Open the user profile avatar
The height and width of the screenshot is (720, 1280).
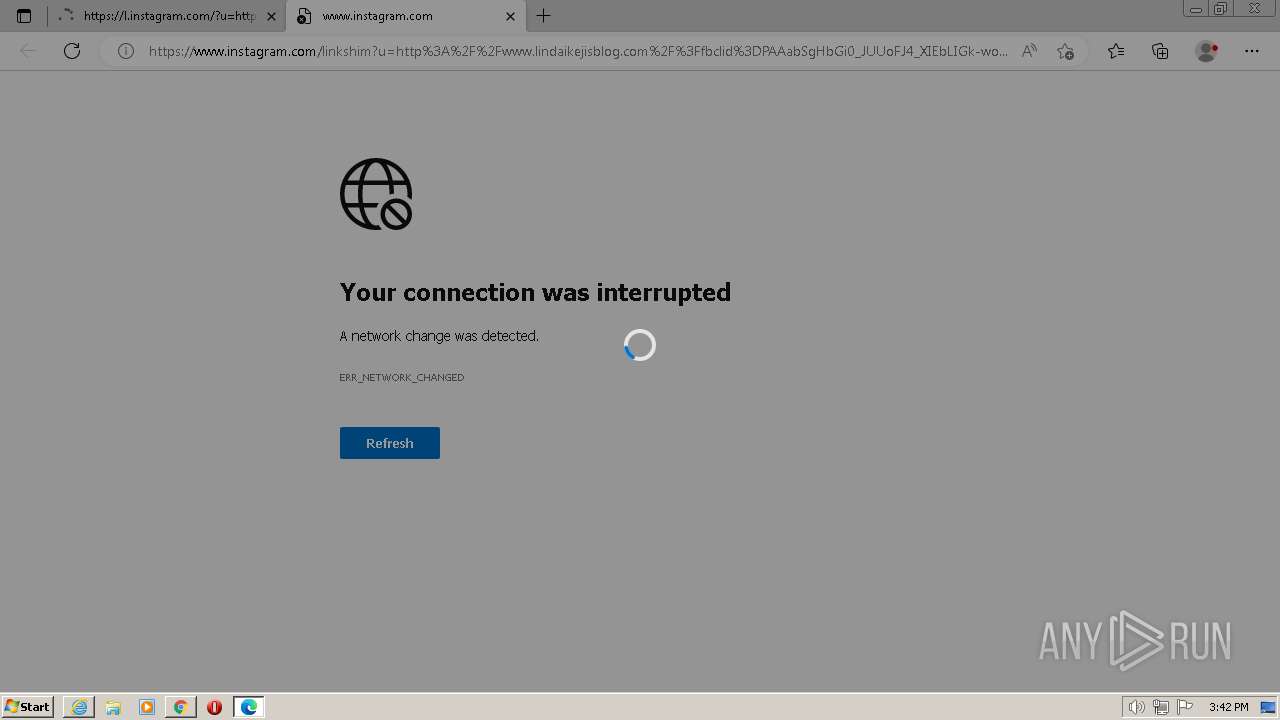click(1206, 51)
